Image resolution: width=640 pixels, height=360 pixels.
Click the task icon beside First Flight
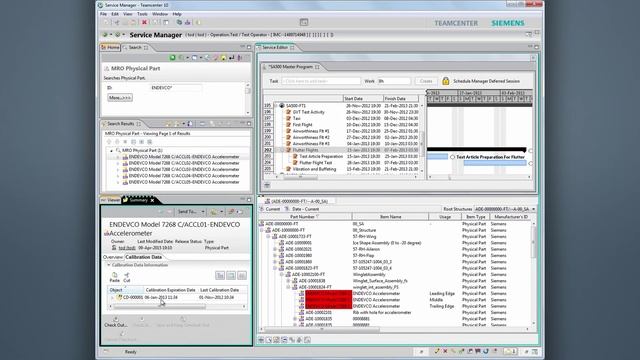point(288,124)
